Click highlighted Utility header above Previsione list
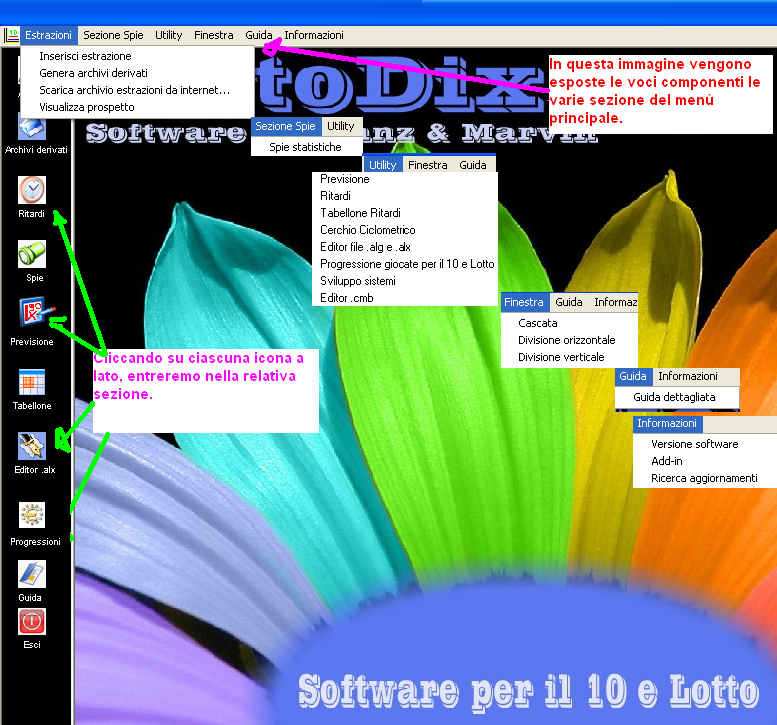Screen dimensions: 777x725 click(383, 165)
